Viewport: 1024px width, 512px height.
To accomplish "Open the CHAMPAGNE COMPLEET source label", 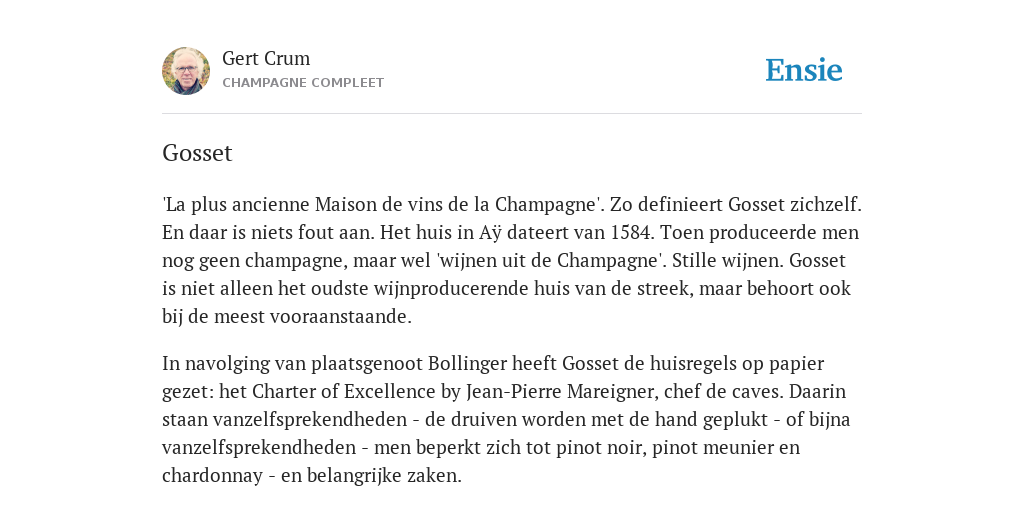I will (303, 83).
